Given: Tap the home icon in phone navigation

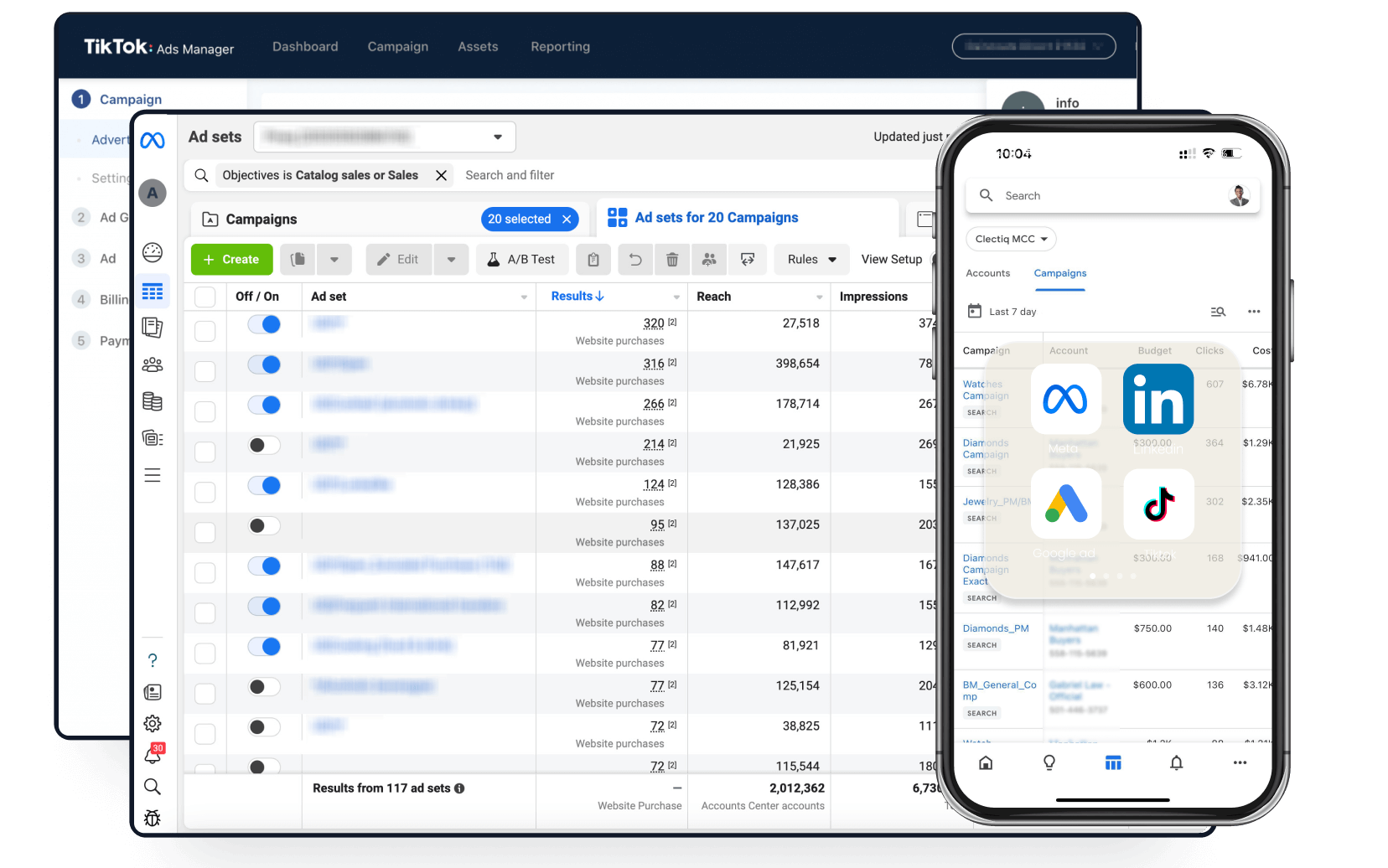Looking at the screenshot, I should click(986, 762).
